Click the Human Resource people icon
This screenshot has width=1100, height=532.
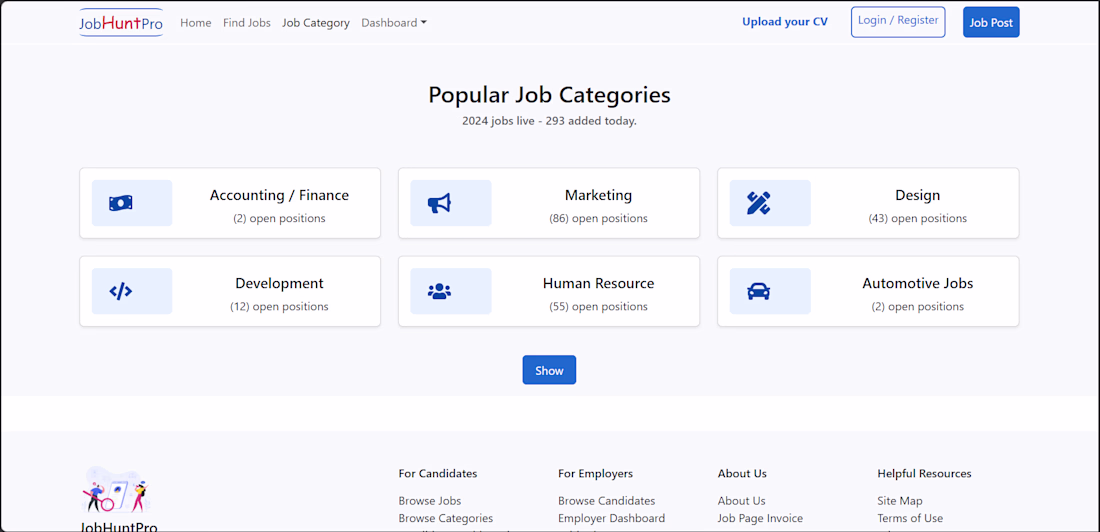439,291
